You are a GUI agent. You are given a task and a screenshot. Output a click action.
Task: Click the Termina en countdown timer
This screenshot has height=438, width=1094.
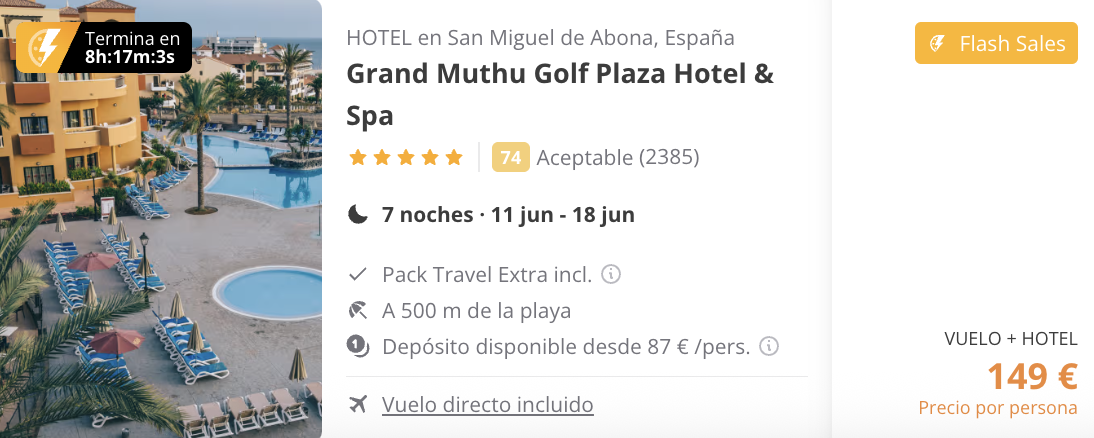tap(104, 47)
